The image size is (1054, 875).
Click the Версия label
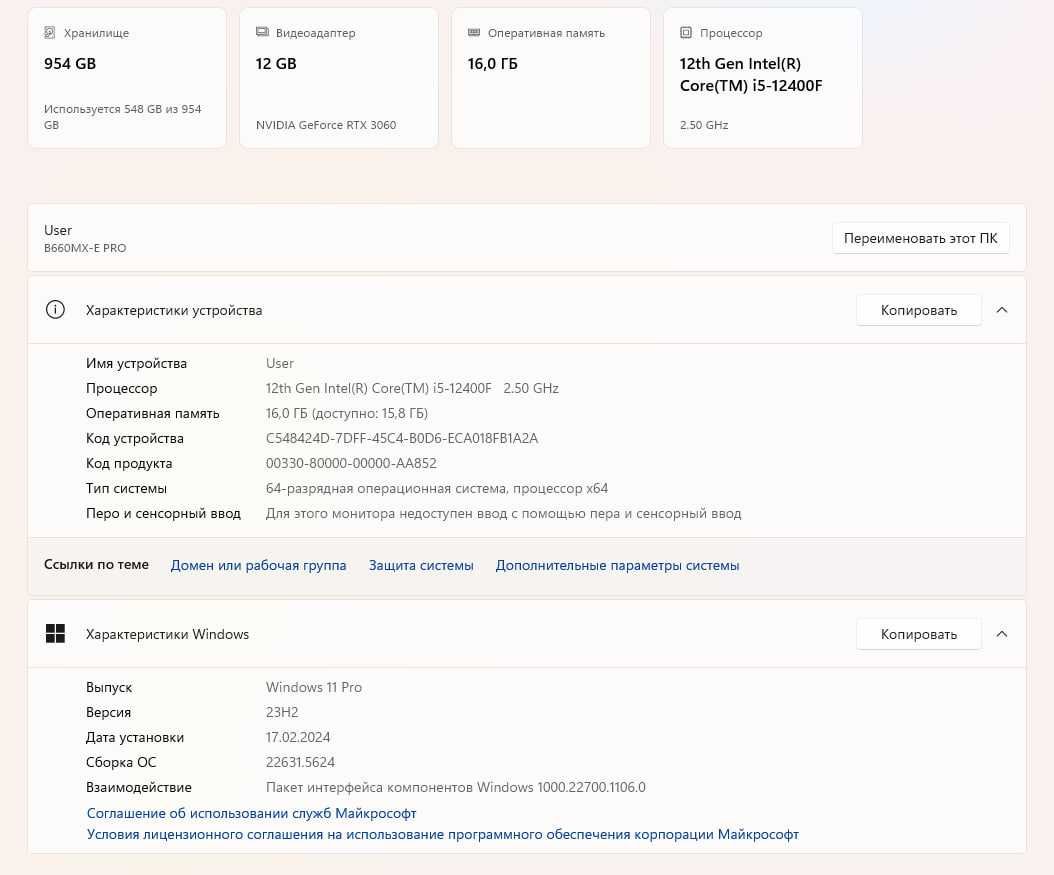pyautogui.click(x=108, y=712)
